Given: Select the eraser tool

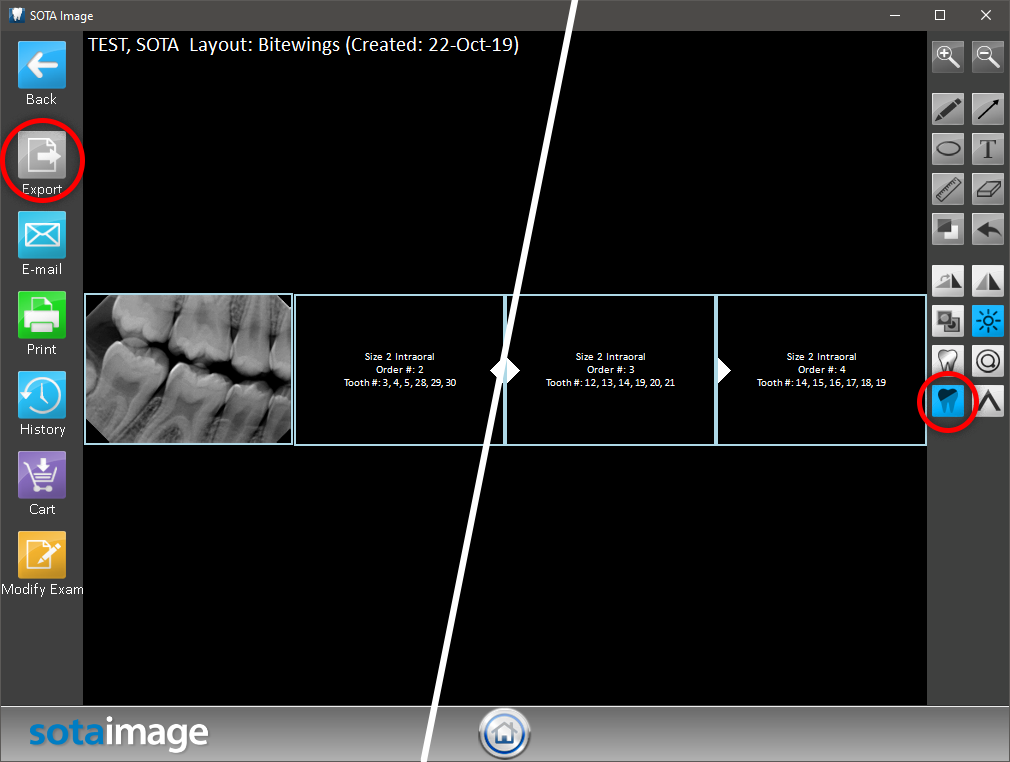Looking at the screenshot, I should tap(988, 189).
